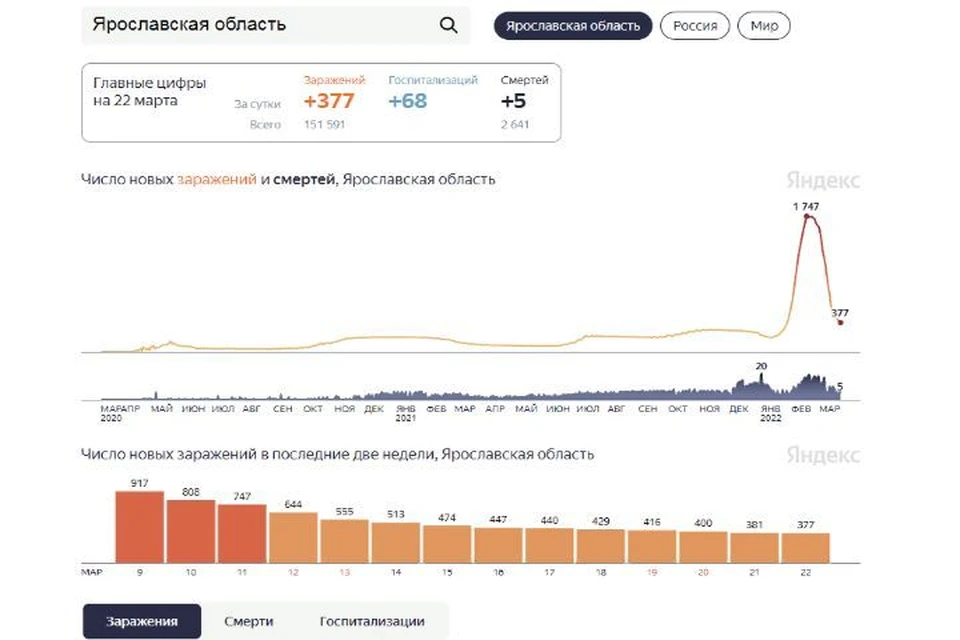Switch to the Россия region pill

pyautogui.click(x=694, y=26)
